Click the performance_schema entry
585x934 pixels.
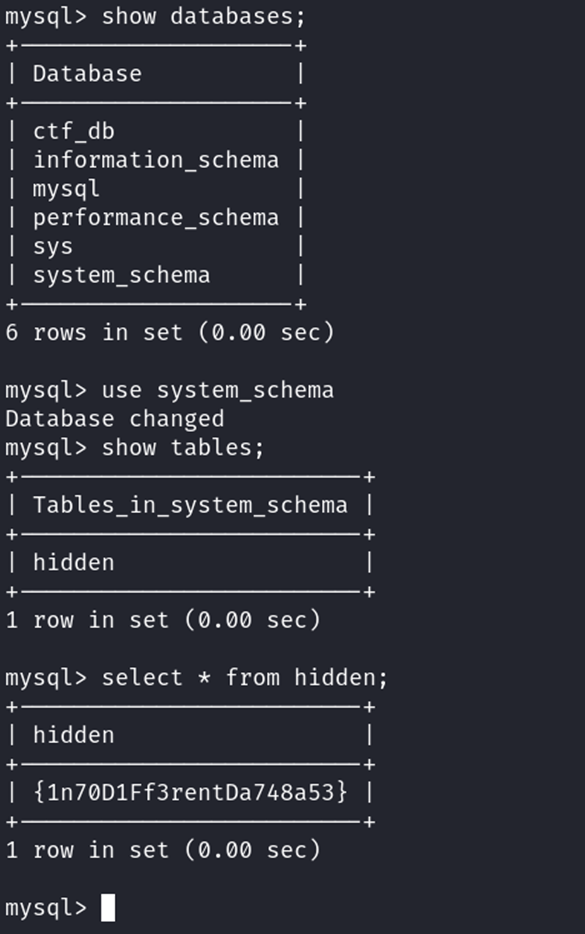156,217
